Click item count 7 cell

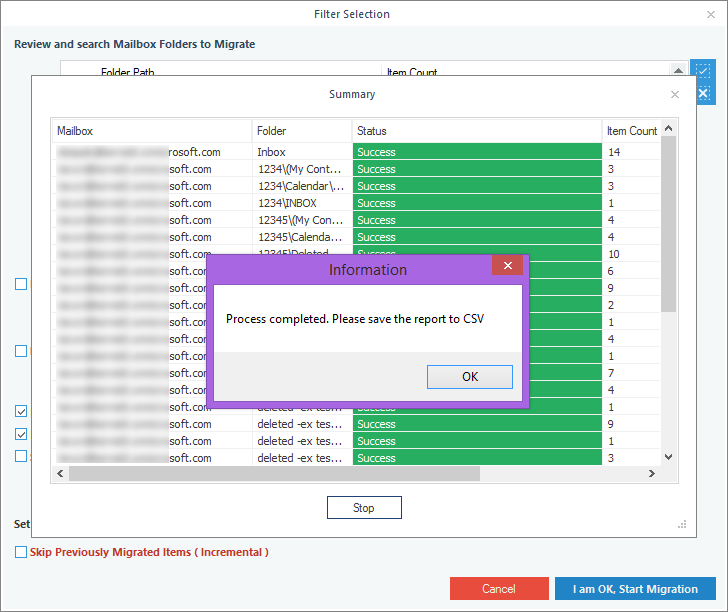pos(631,373)
